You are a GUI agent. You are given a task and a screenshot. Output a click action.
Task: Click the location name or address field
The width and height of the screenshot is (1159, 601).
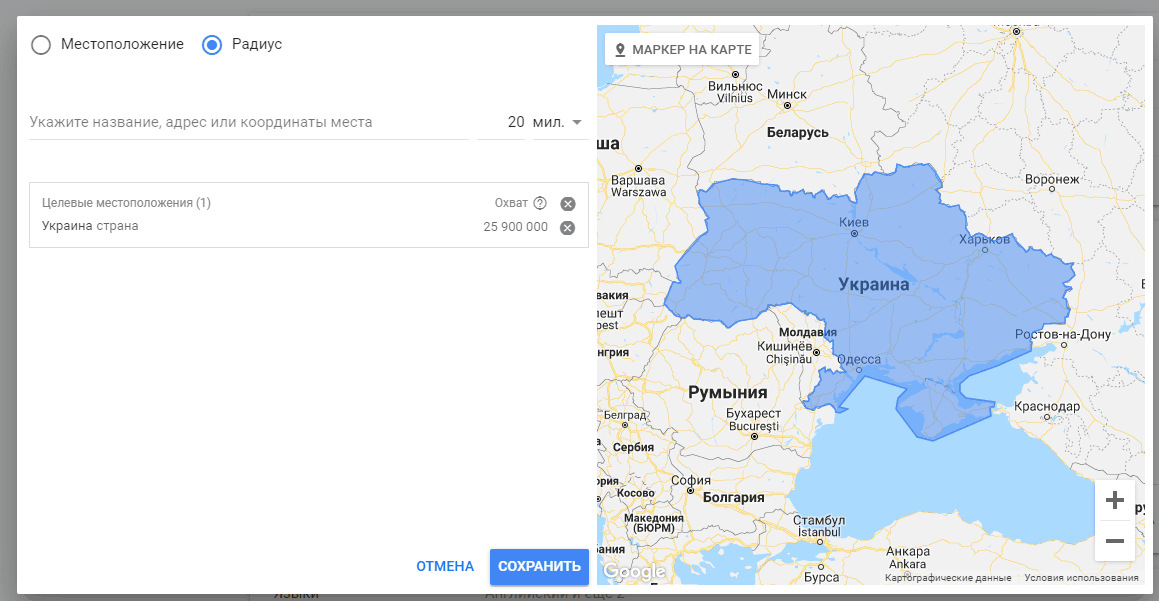(x=248, y=123)
